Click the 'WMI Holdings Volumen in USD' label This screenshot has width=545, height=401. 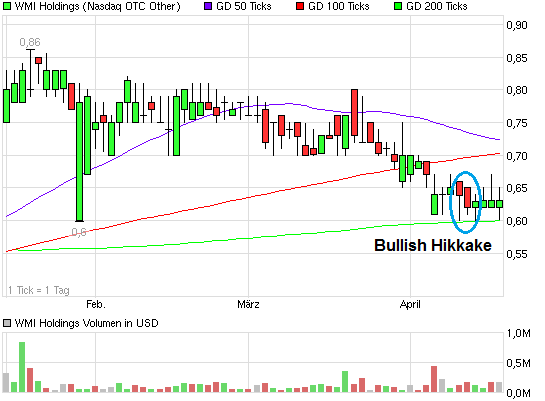[87, 323]
